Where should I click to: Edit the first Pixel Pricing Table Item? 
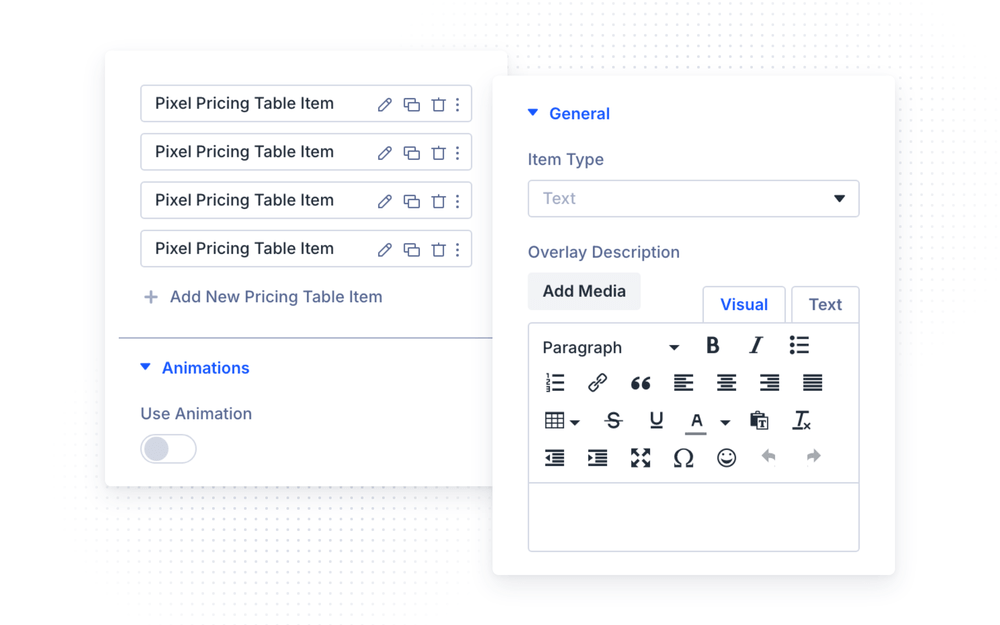[x=385, y=105]
